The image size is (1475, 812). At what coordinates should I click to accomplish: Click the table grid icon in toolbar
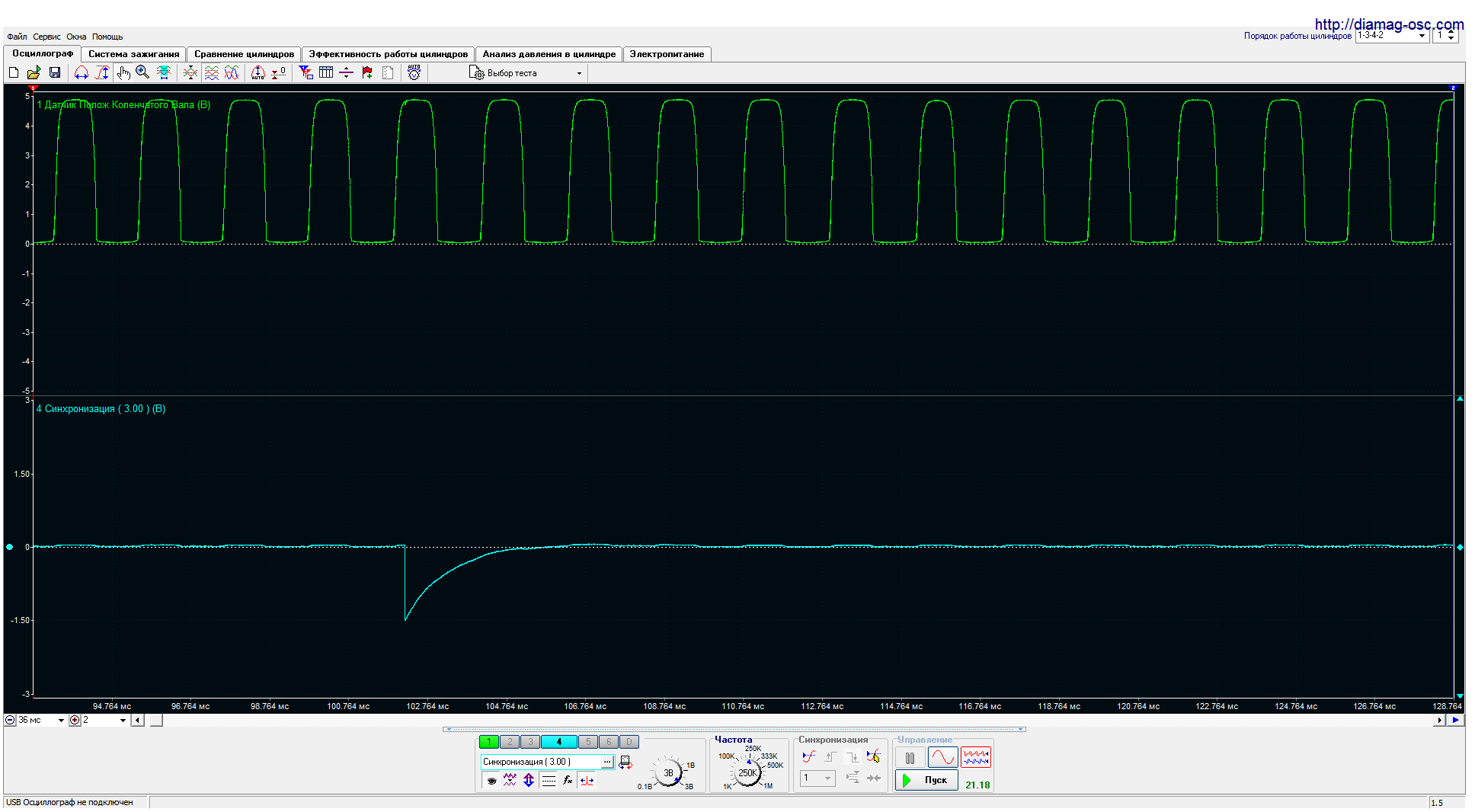pos(326,72)
